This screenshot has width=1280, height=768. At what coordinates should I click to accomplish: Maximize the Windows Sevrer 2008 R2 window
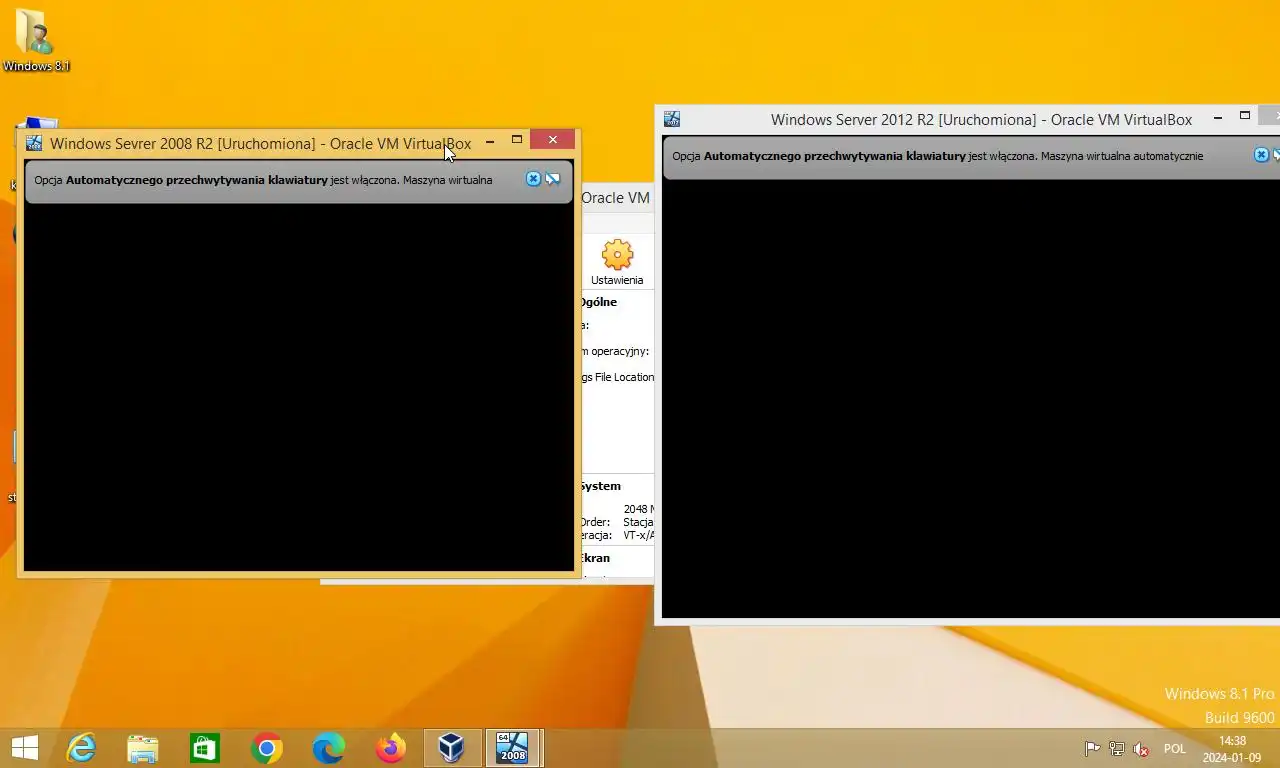(517, 141)
